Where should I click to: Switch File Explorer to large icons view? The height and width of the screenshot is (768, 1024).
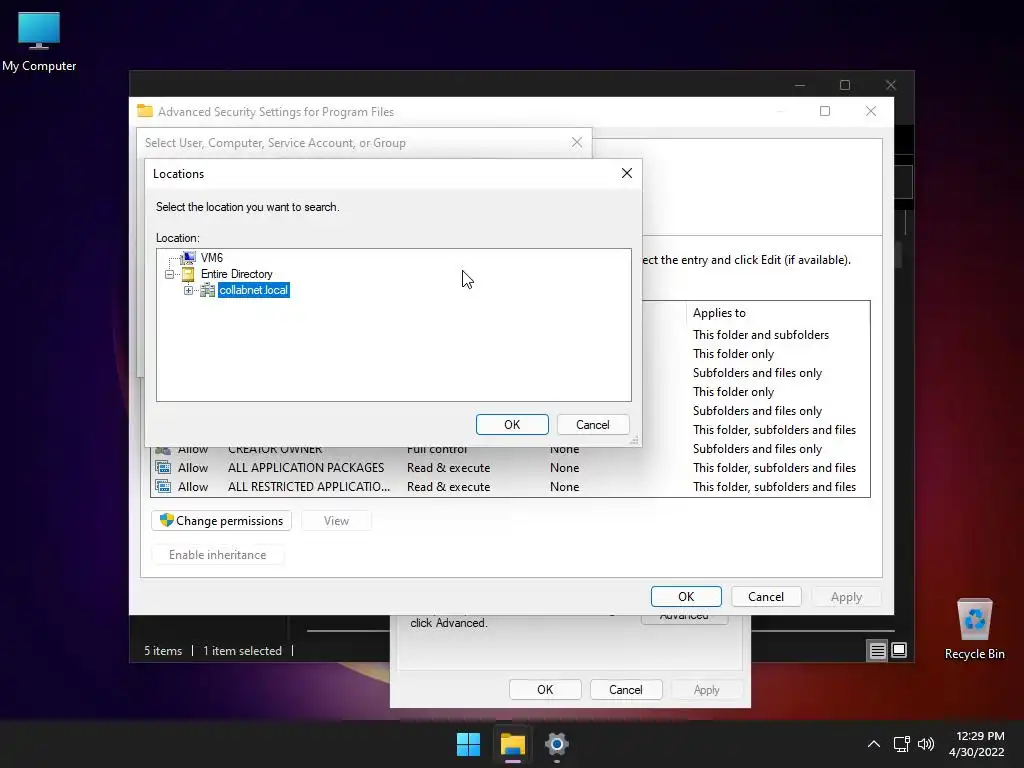coord(899,650)
